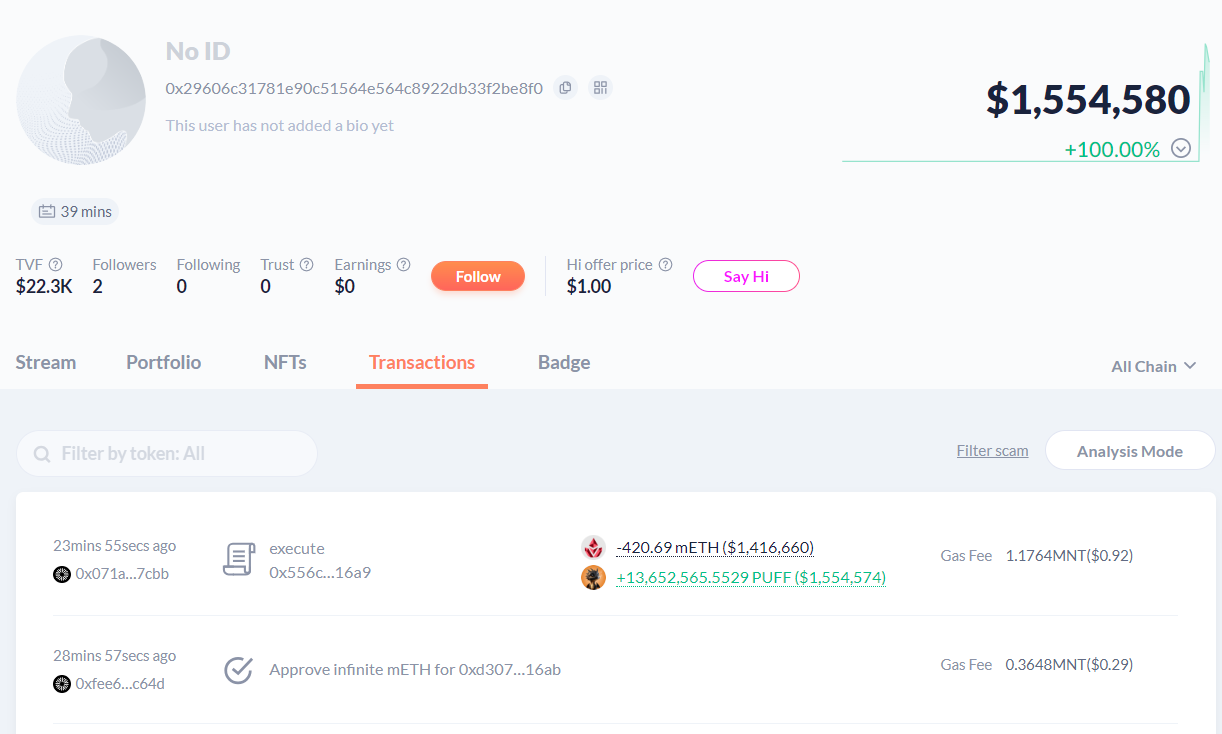The image size is (1222, 734).
Task: Expand the portfolio value chevron
Action: pos(1181,149)
